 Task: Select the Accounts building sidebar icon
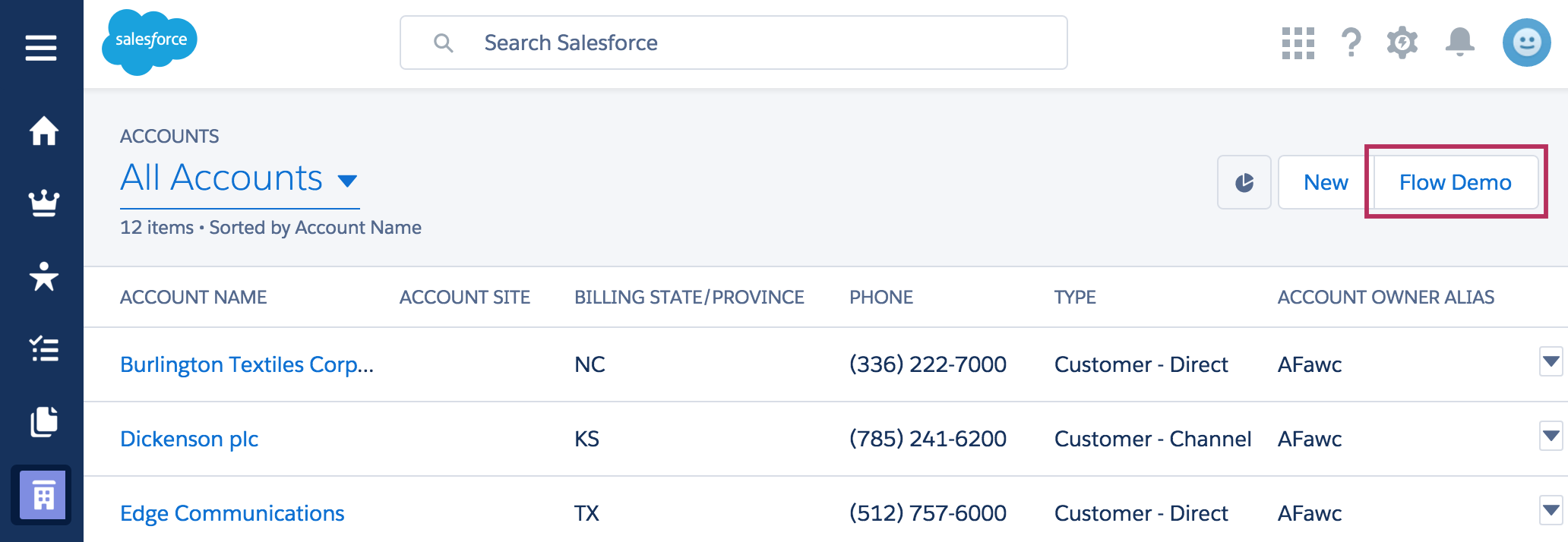coord(43,495)
